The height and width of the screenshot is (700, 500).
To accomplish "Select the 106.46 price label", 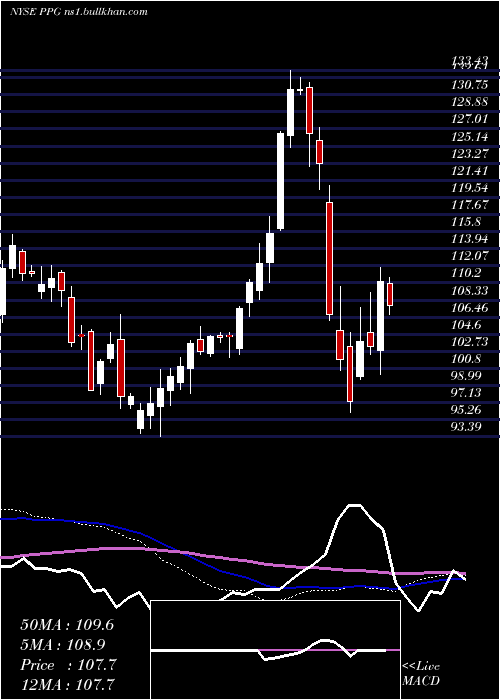I will [x=469, y=307].
